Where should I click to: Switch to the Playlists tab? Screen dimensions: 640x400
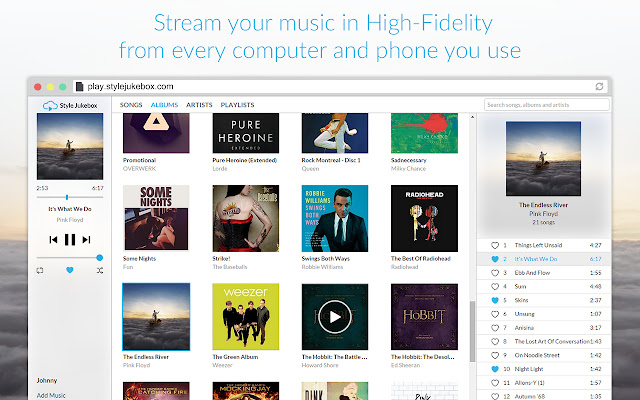tap(238, 105)
